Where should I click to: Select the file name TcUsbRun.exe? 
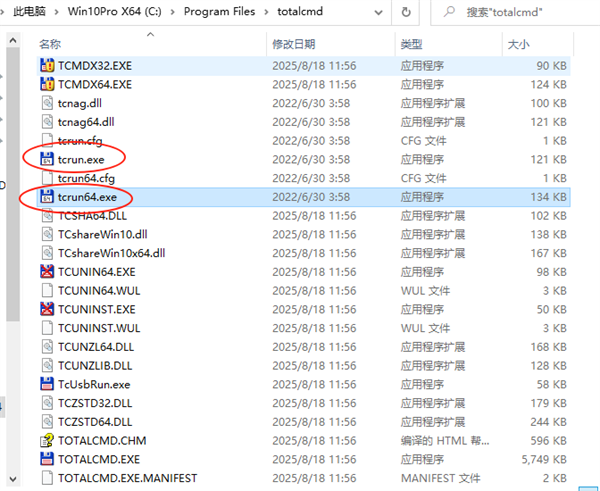[x=94, y=384]
